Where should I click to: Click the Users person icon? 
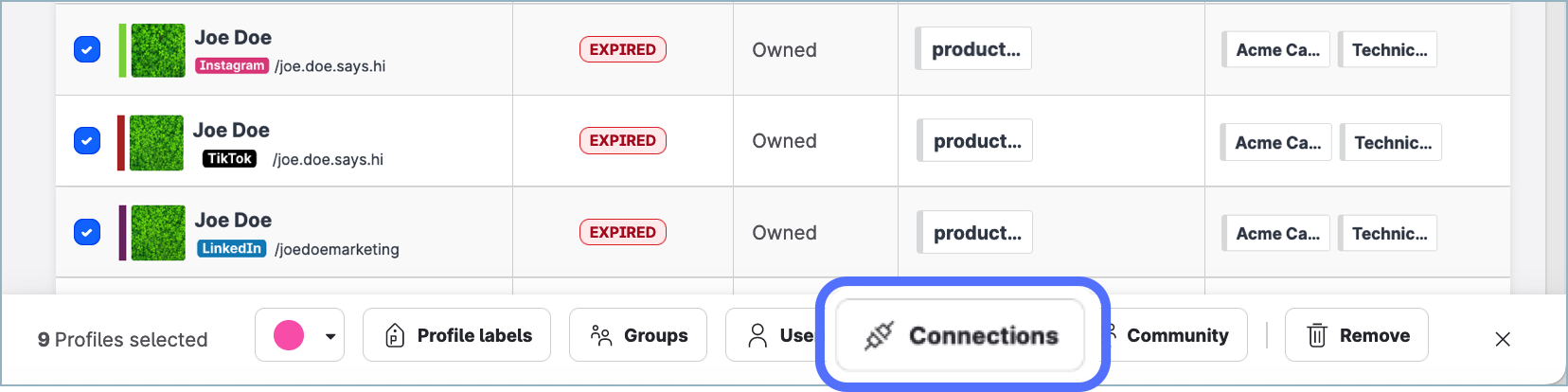coord(757,335)
